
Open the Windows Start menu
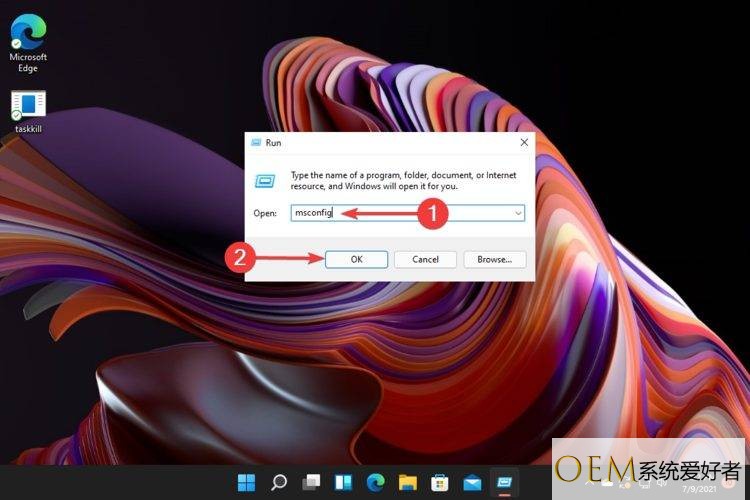pyautogui.click(x=247, y=482)
